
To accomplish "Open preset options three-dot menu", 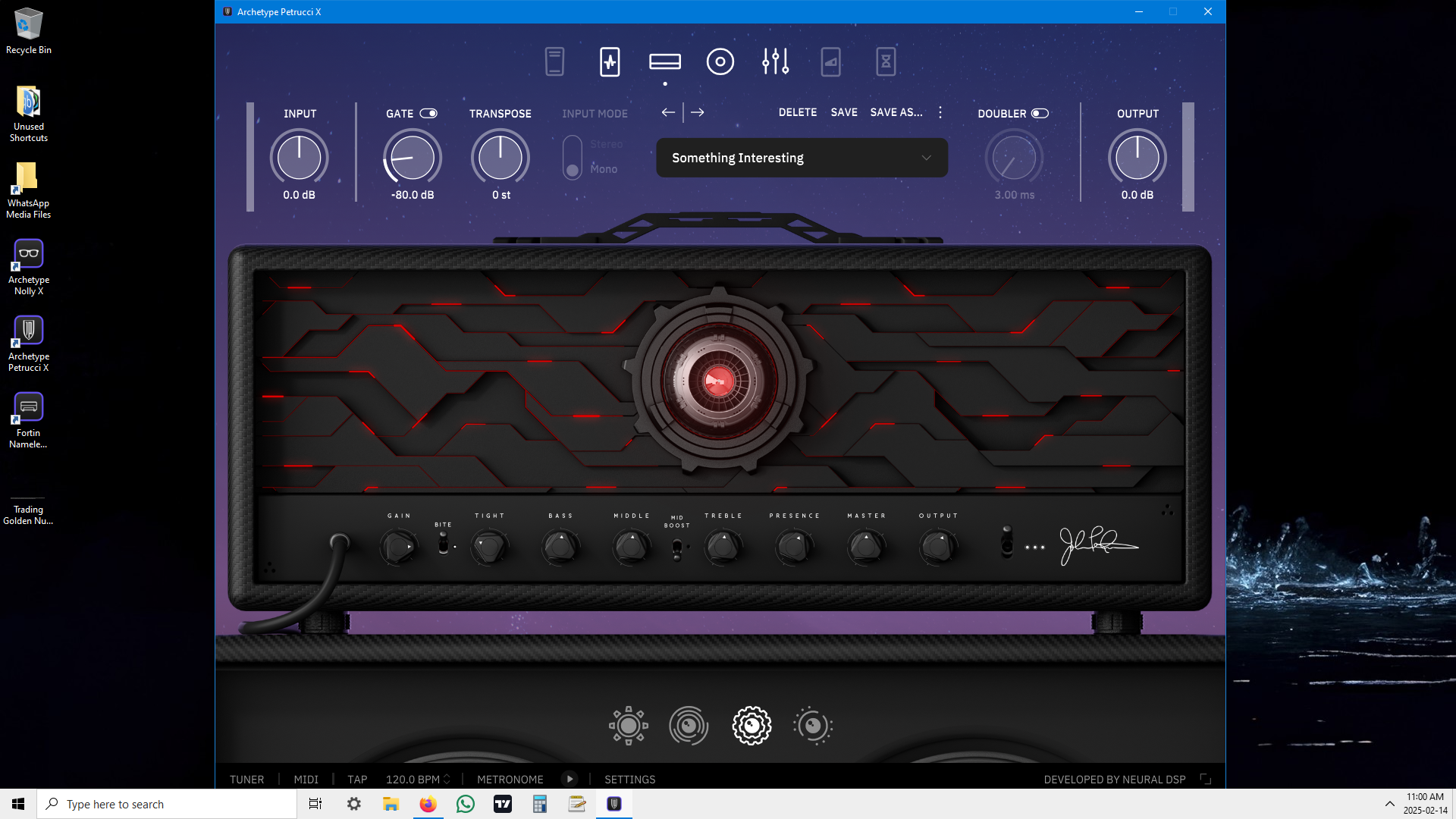I will coord(940,112).
